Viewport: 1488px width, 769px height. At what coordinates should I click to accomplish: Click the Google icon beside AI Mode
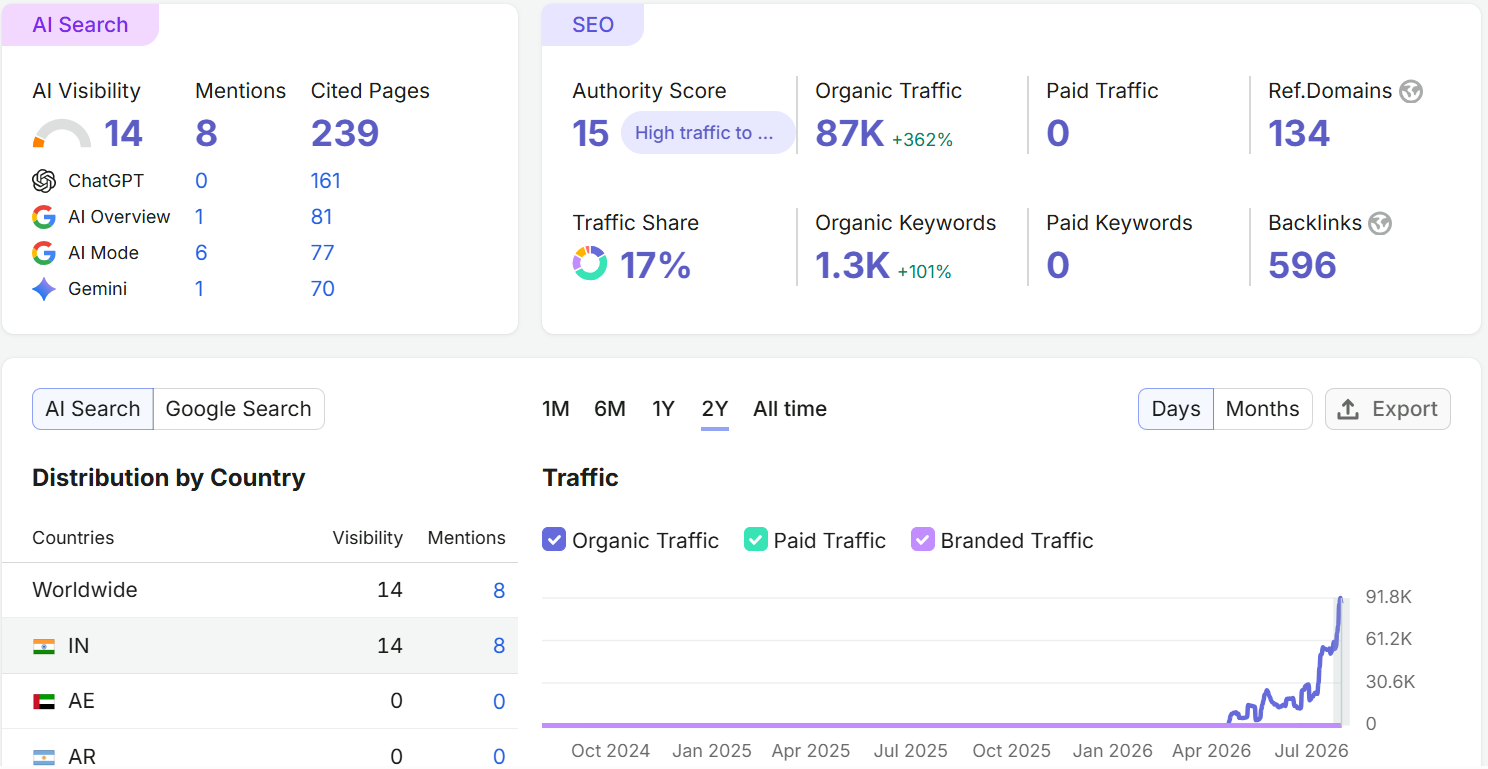[x=44, y=253]
